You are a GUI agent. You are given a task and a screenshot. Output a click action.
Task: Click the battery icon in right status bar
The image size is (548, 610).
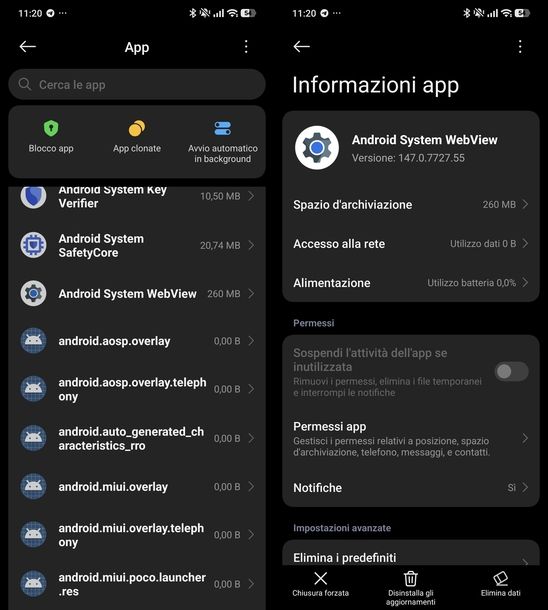(522, 13)
